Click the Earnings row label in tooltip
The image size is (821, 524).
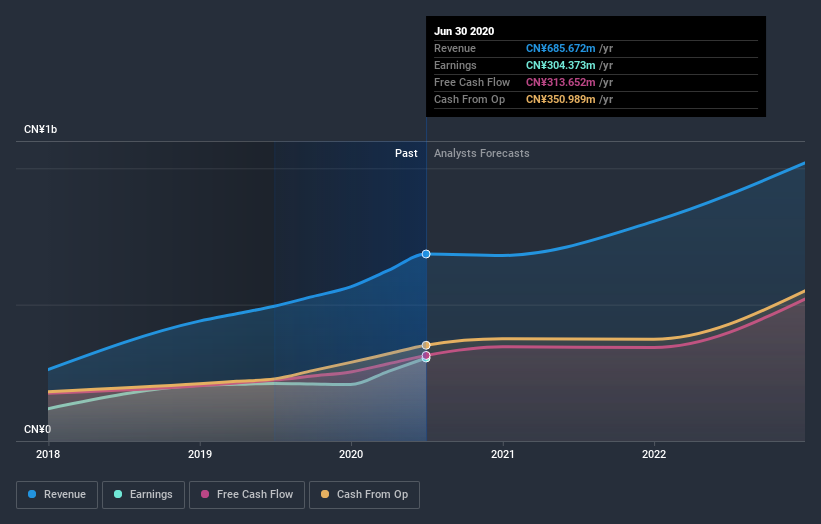(x=456, y=65)
